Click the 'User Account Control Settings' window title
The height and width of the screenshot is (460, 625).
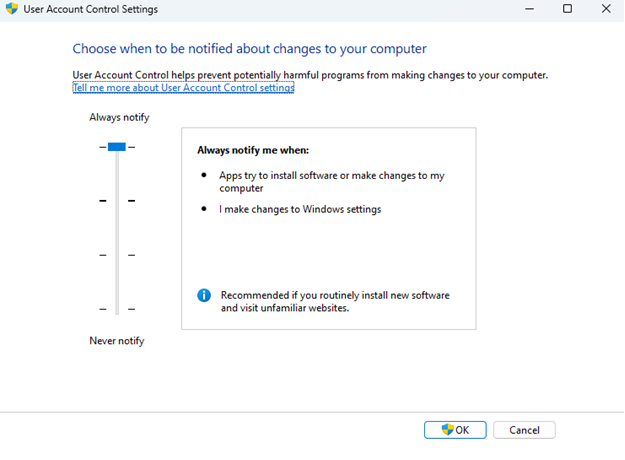[x=90, y=9]
